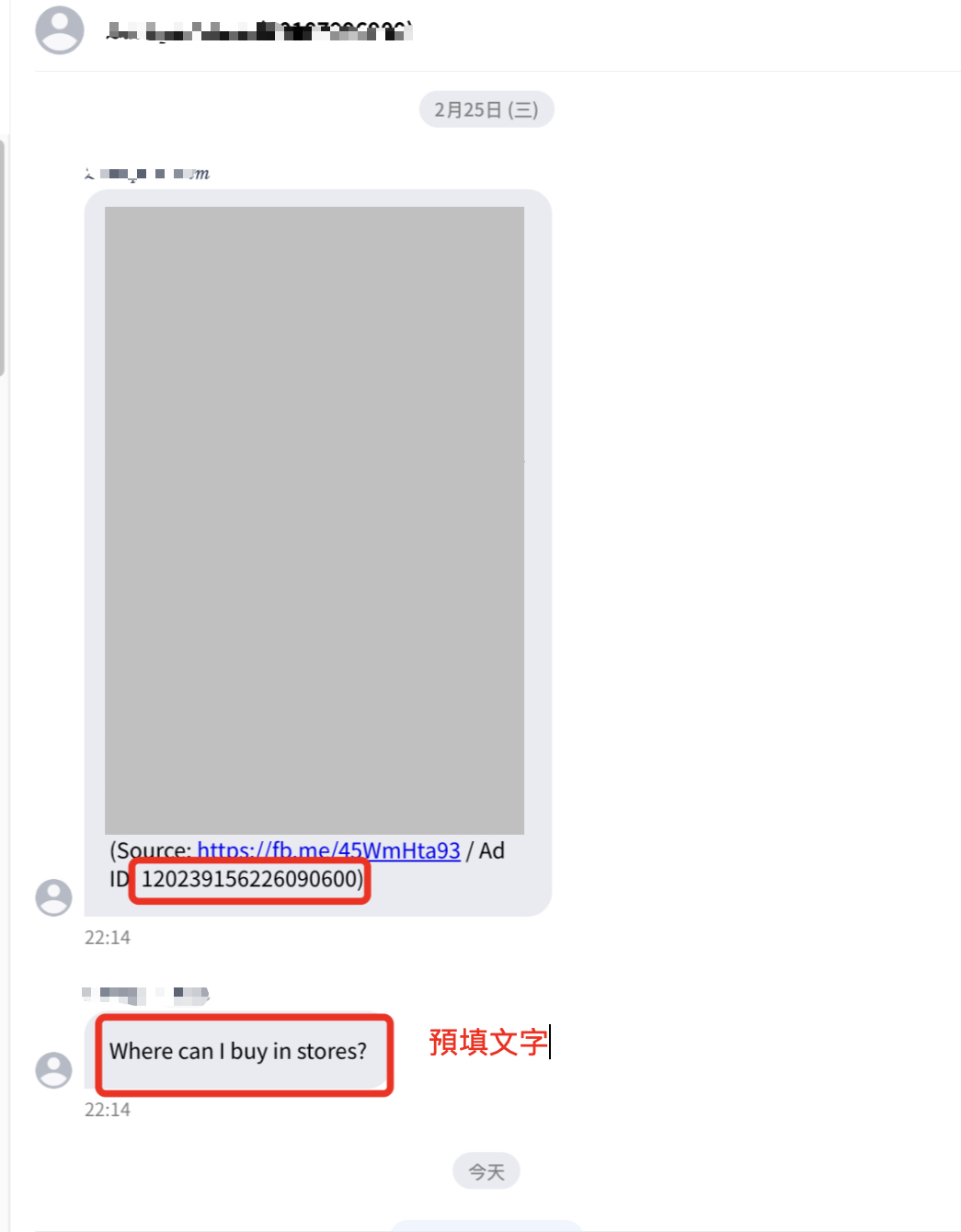
Task: Click the '(Source:' label before the fb.me link
Action: point(151,850)
